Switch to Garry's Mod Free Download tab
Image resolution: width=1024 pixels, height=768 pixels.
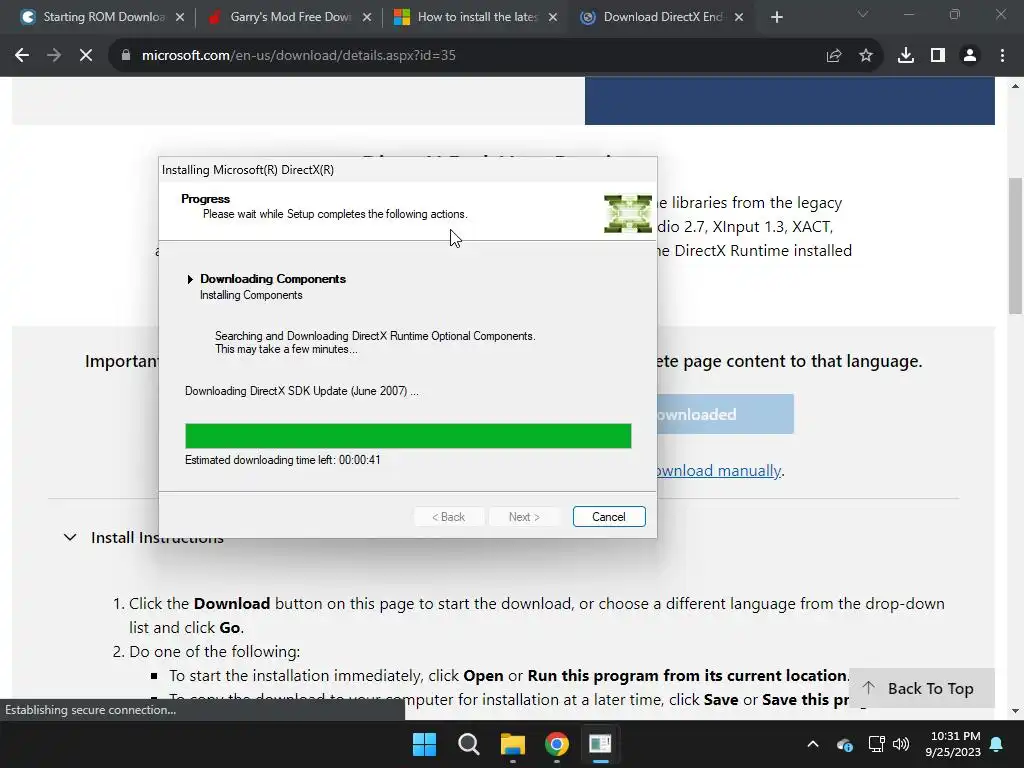[289, 17]
